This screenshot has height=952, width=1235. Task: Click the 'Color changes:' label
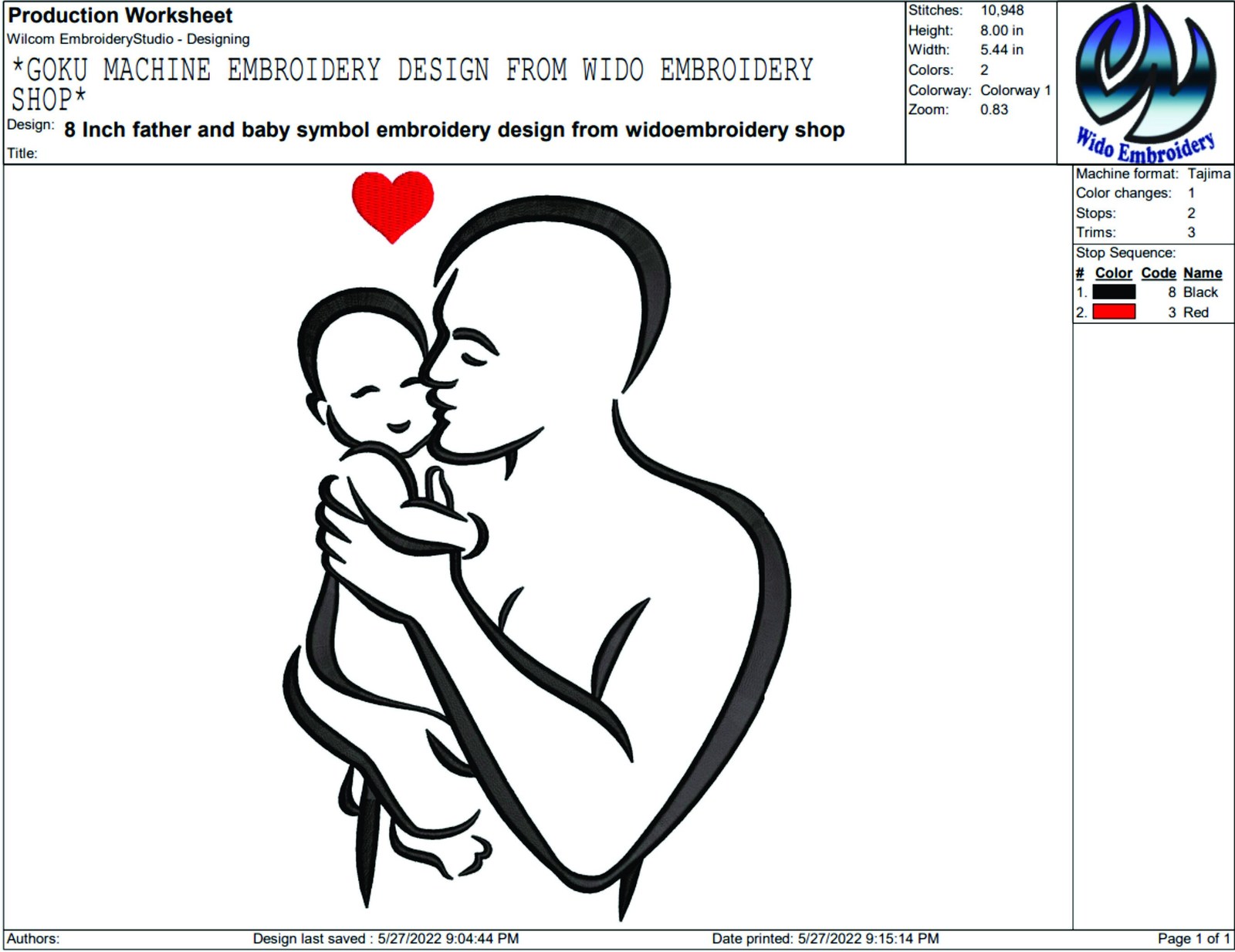tap(1124, 193)
